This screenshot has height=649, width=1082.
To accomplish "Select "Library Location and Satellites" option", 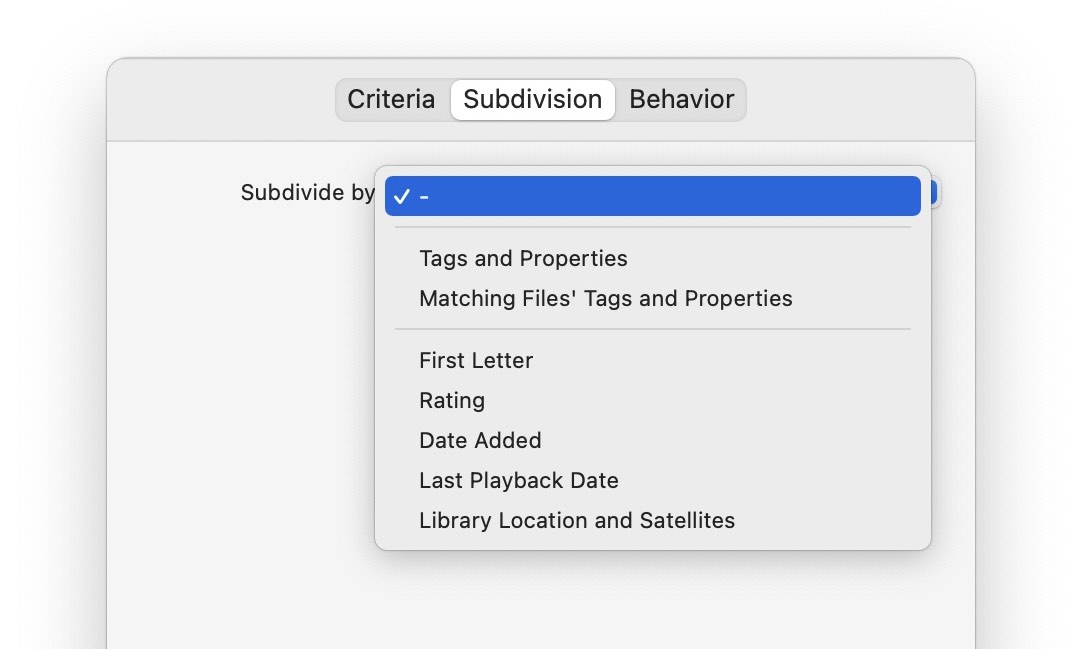I will (x=577, y=520).
